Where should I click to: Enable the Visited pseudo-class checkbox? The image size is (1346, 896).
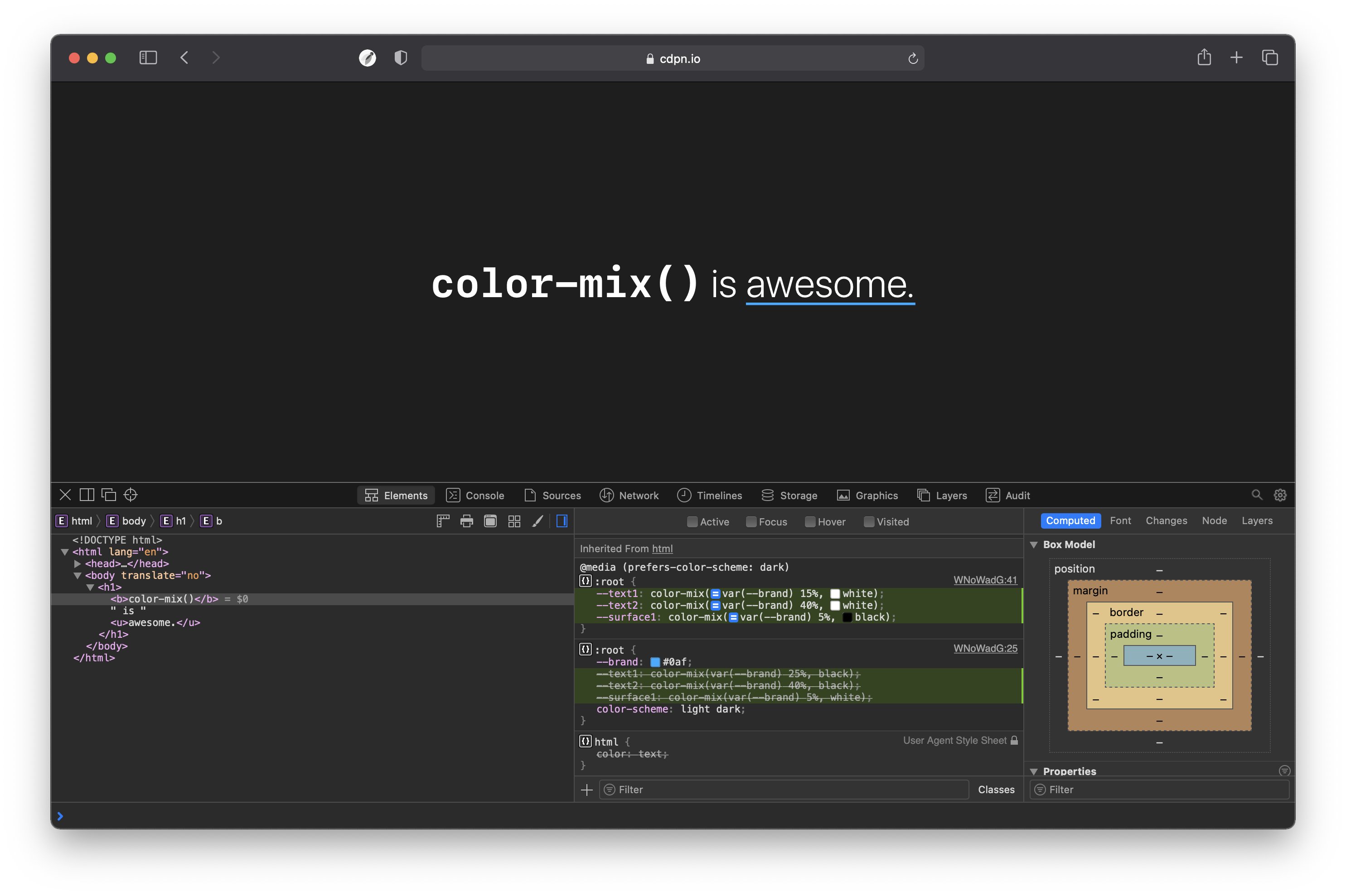pos(869,522)
